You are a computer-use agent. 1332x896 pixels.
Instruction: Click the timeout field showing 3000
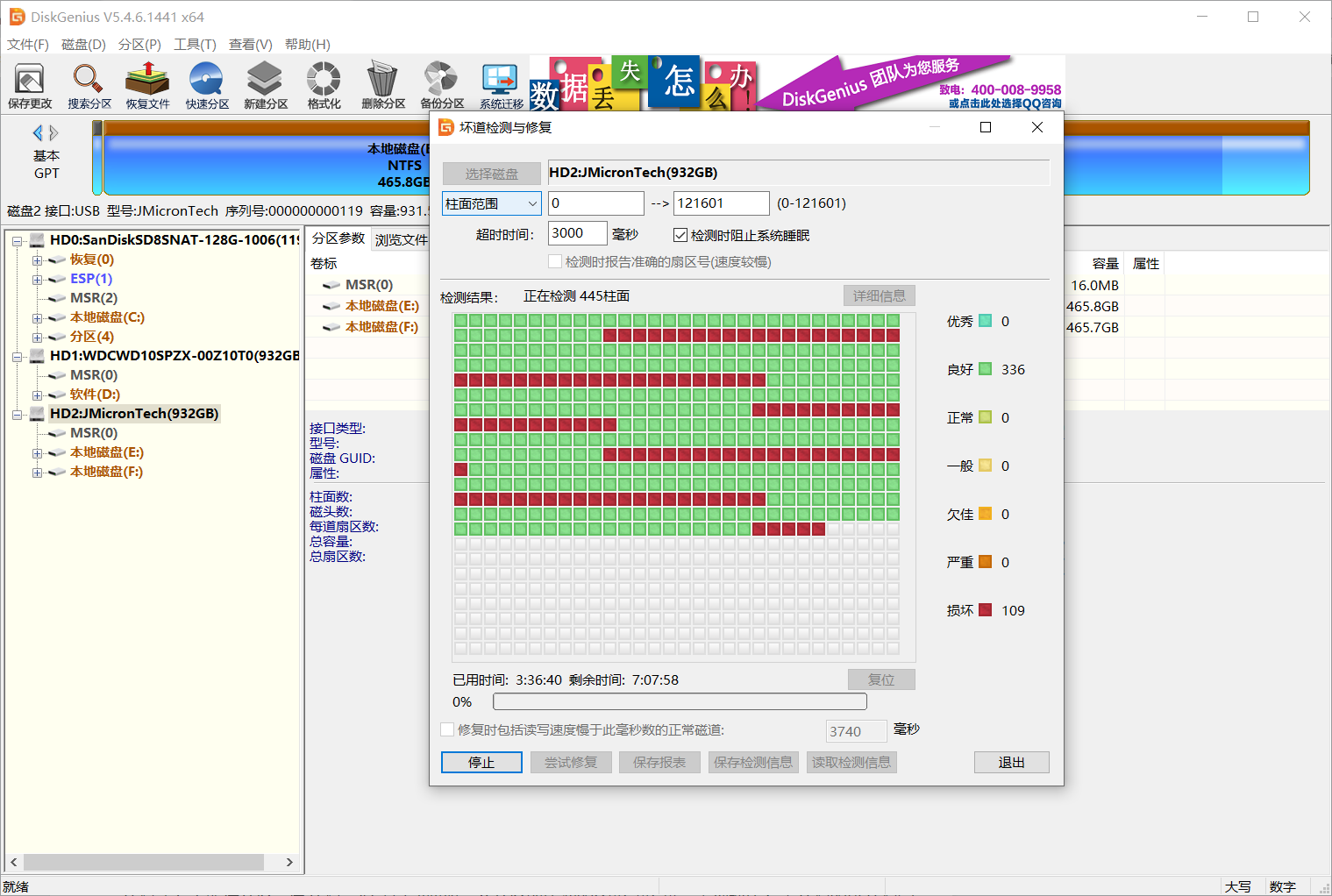(577, 233)
